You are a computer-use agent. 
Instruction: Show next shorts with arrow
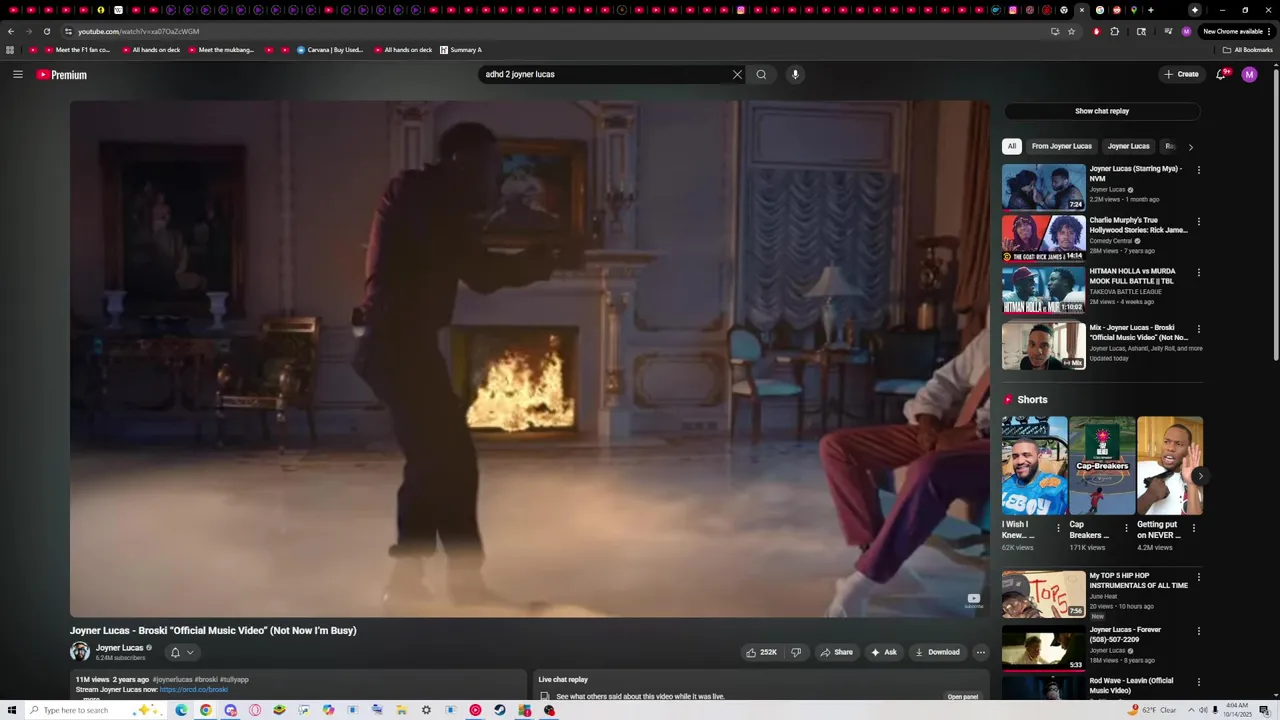(x=1200, y=476)
